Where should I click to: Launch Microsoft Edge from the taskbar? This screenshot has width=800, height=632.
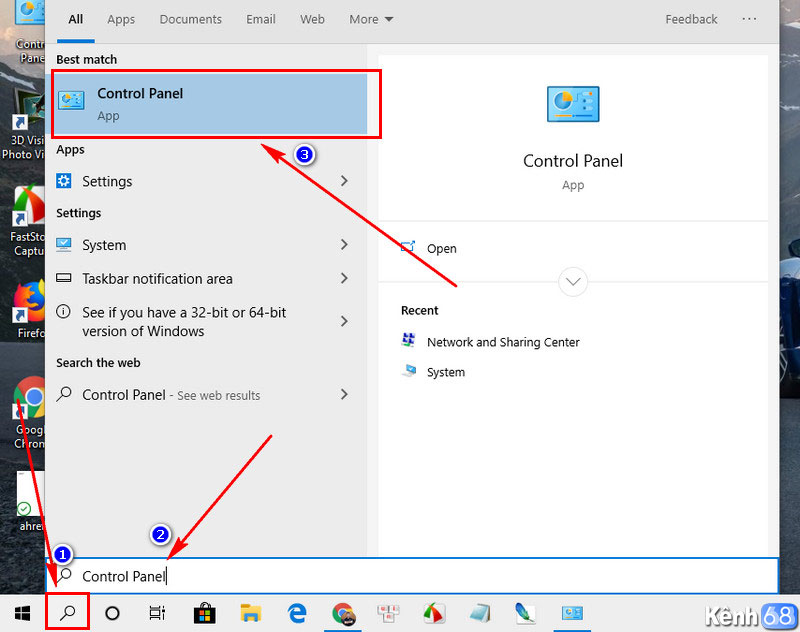(x=297, y=613)
